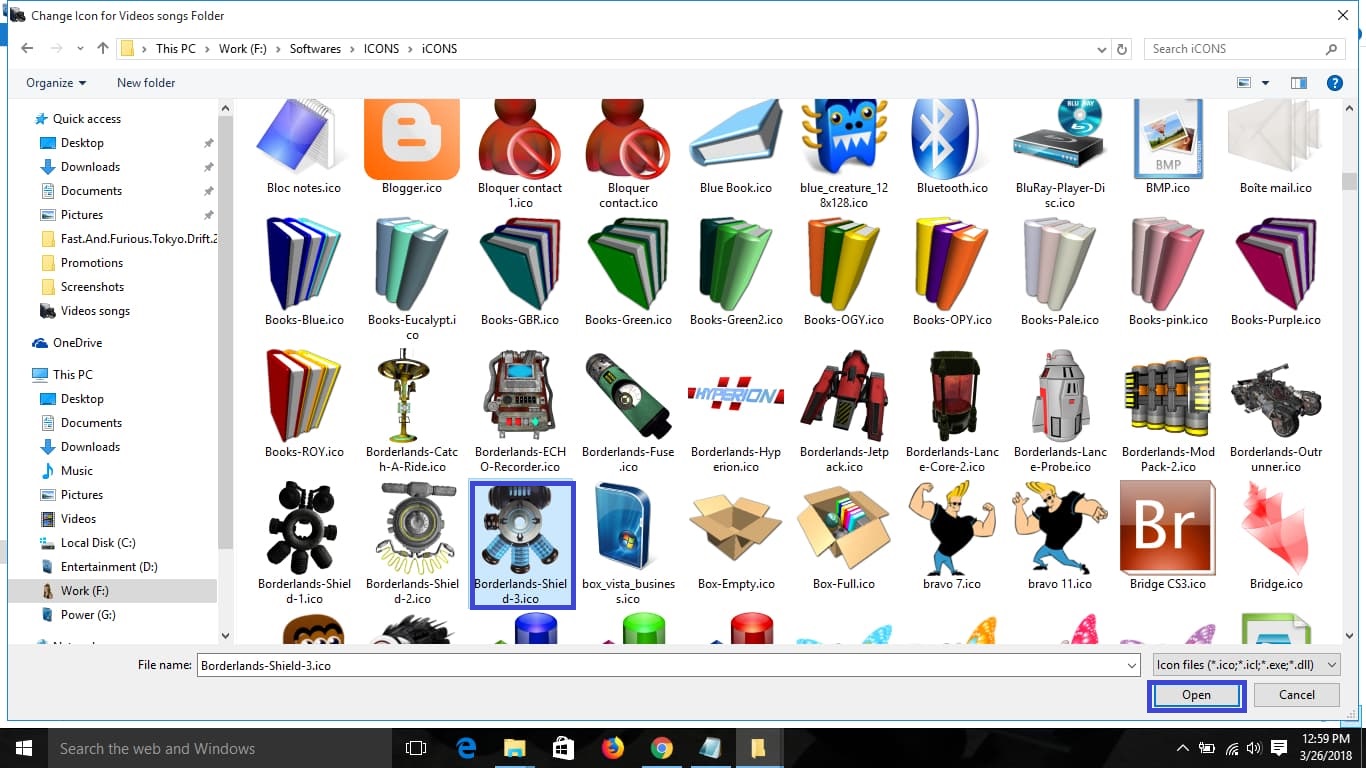Select the Borderlands-Fuse.ico icon
The height and width of the screenshot is (768, 1366).
pos(627,396)
